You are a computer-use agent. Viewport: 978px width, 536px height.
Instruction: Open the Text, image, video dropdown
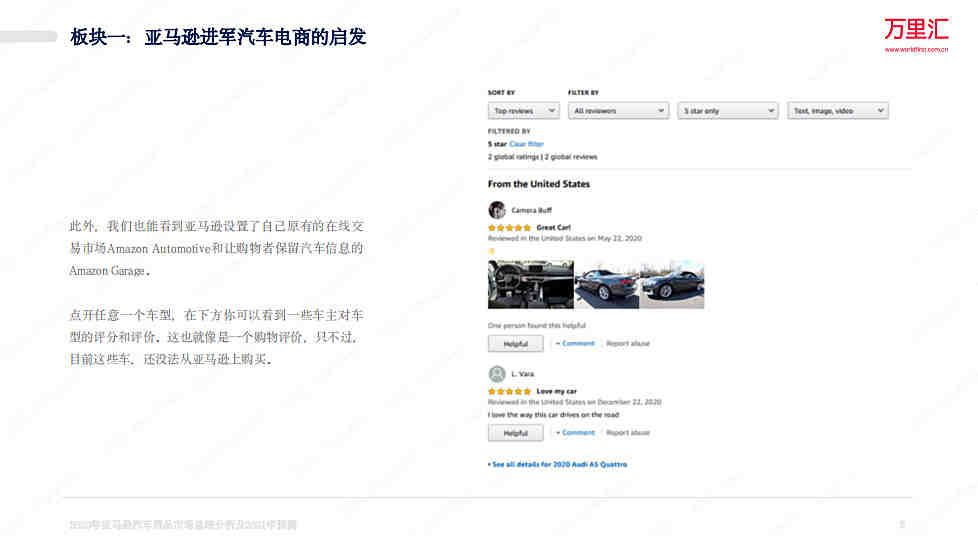pos(838,110)
